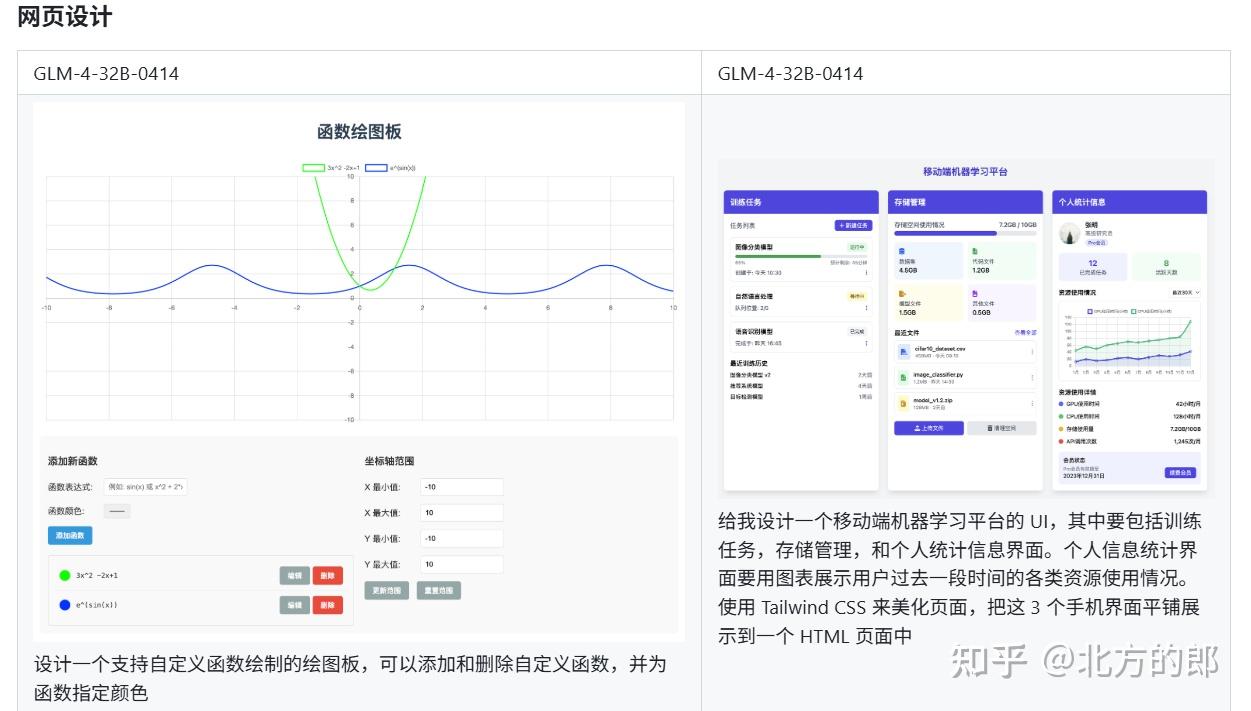The image size is (1251, 711).
Task: Click the 添加函数 button
Action: pyautogui.click(x=70, y=535)
